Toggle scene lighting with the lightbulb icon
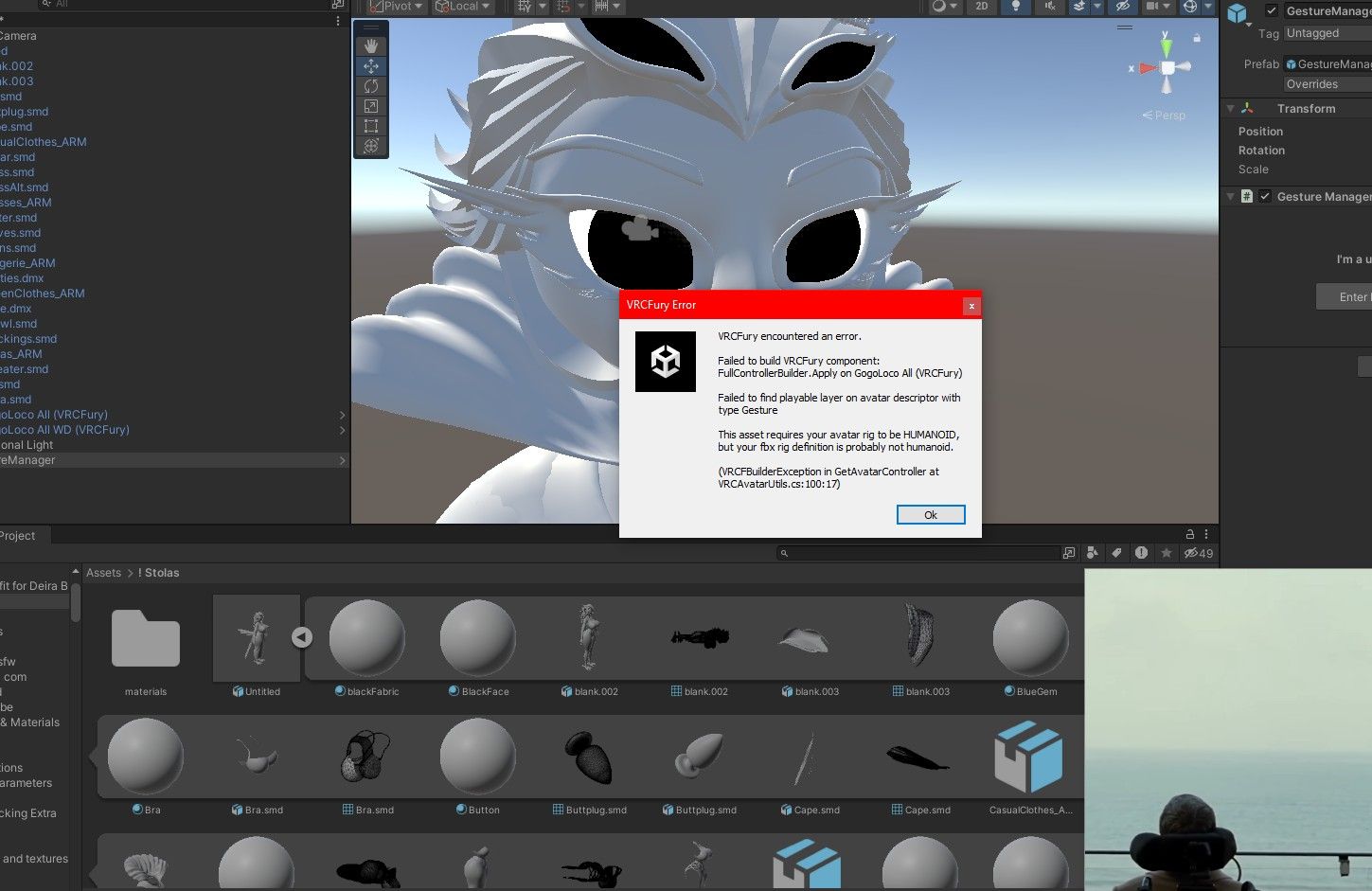 pos(1016,6)
